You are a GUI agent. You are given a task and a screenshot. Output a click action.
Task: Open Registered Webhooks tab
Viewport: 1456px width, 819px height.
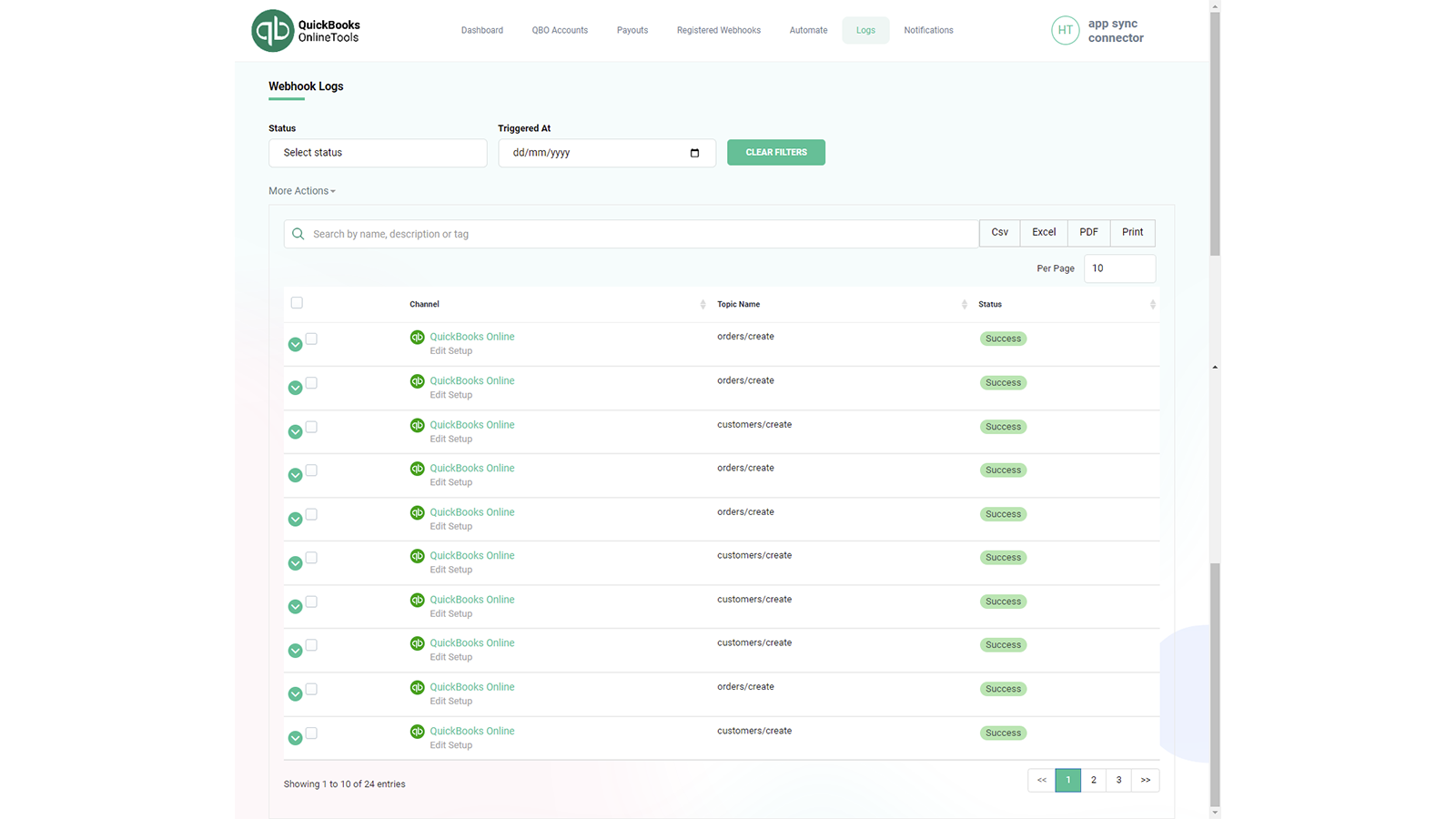[719, 30]
